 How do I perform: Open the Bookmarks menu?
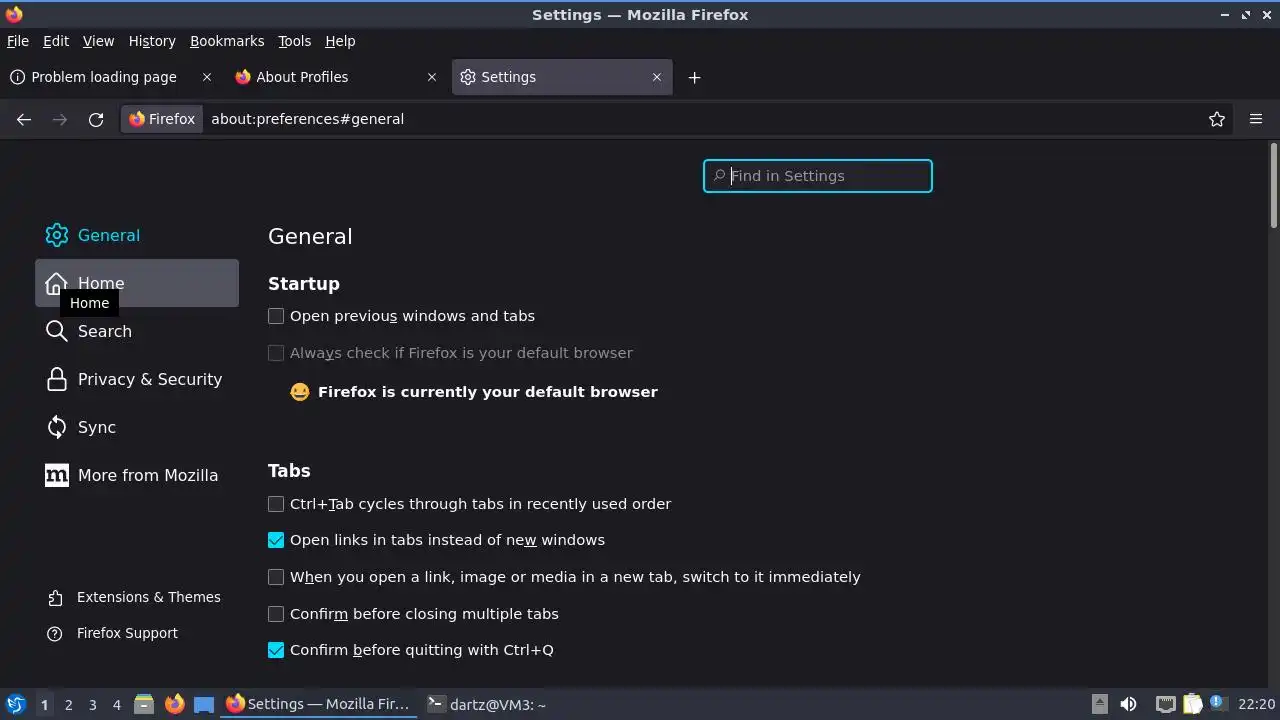tap(227, 41)
